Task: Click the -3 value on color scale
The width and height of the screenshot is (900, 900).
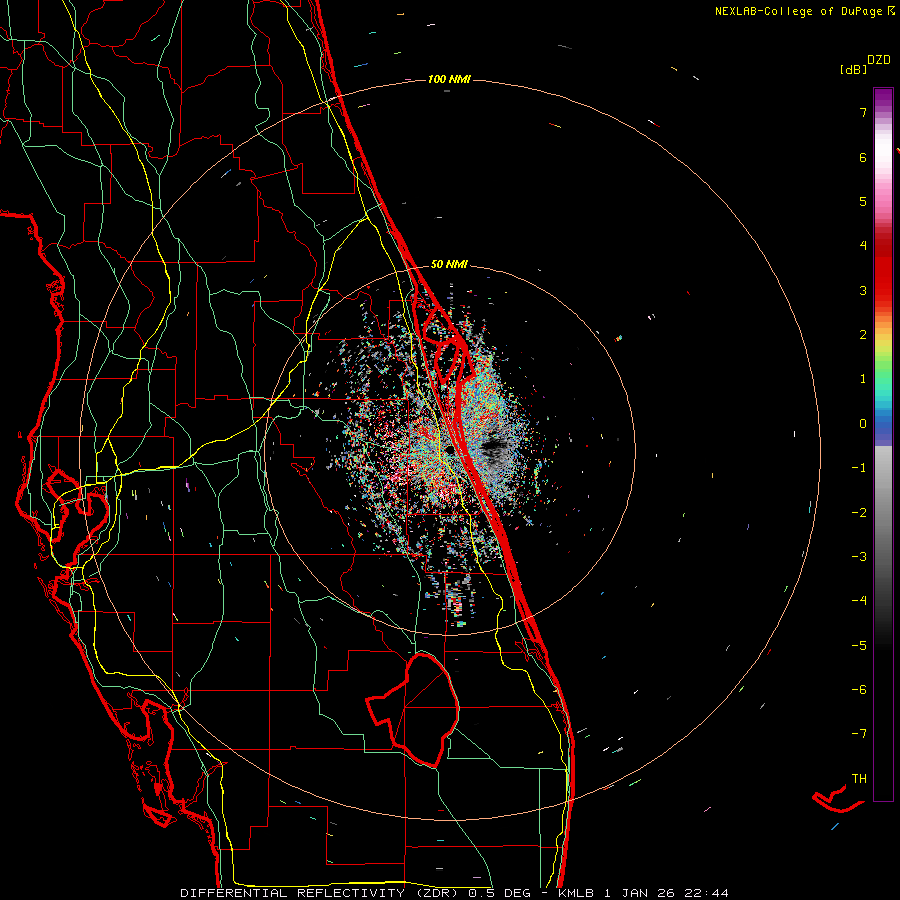Action: [859, 557]
